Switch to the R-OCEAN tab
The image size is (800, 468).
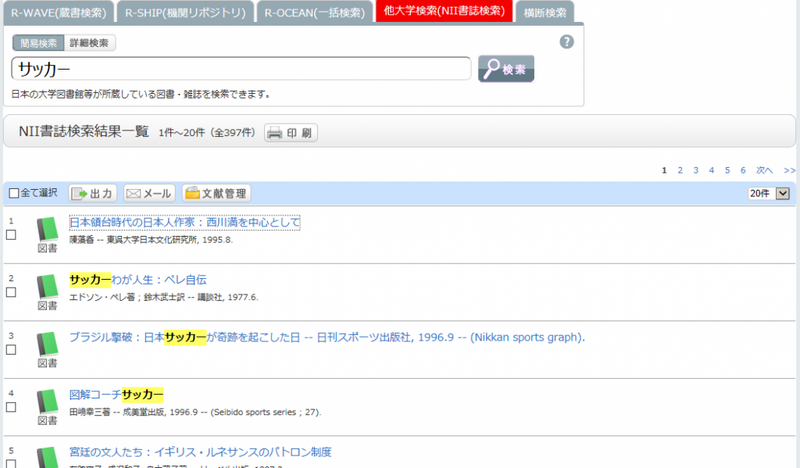pyautogui.click(x=313, y=13)
